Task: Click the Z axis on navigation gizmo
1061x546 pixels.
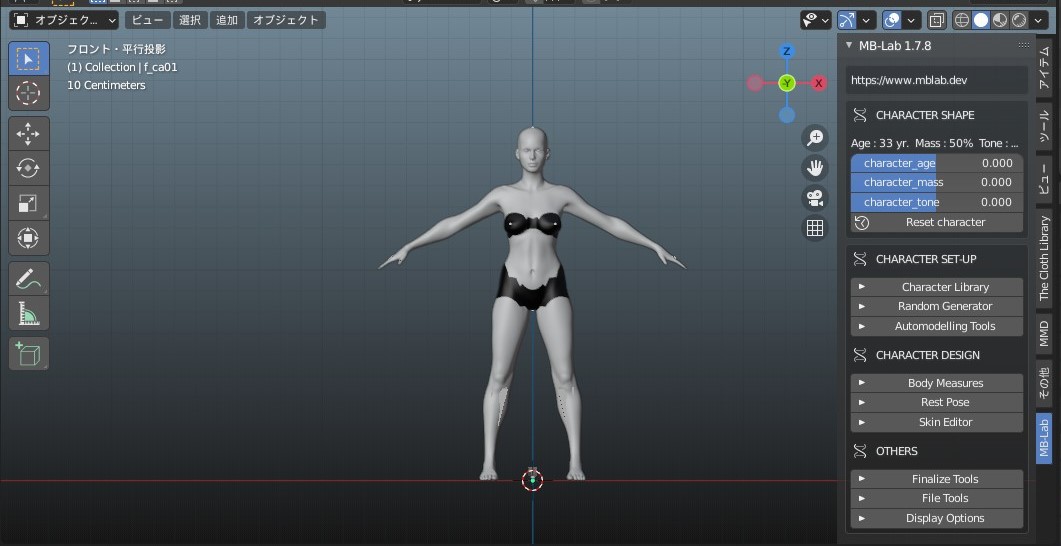Action: 786,51
